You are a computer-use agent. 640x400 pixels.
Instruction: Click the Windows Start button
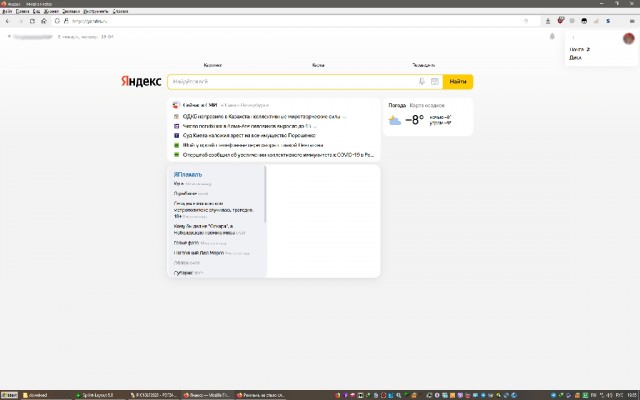tap(9, 395)
